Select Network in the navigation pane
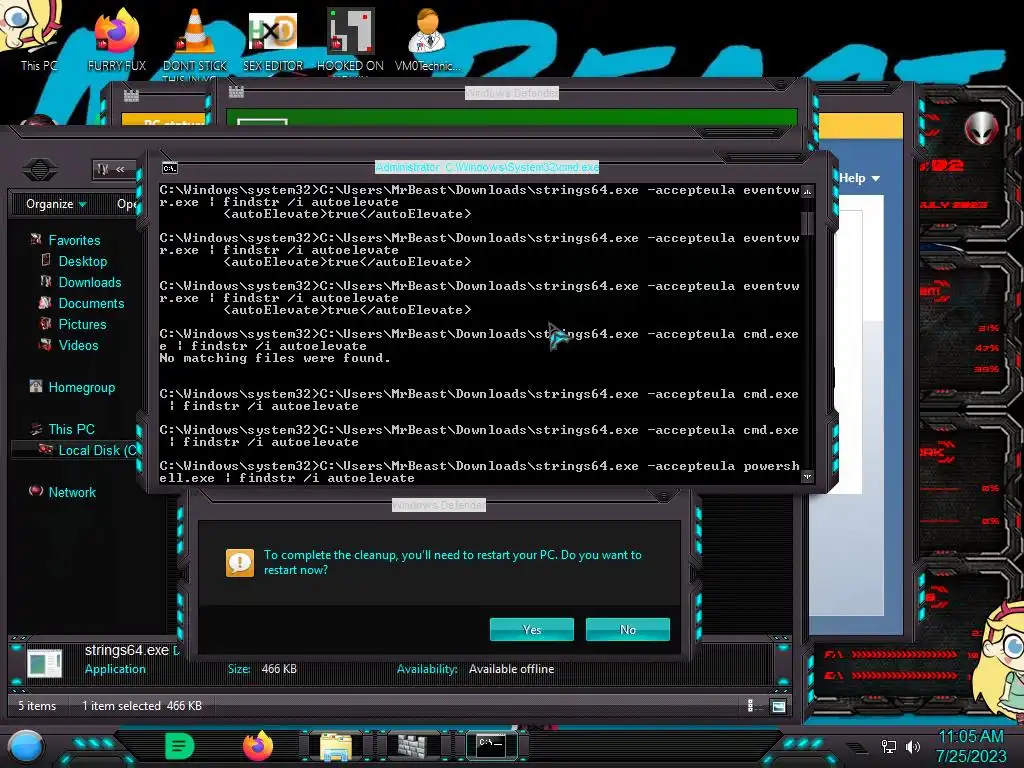Screen dimensions: 1024x768 tap(72, 492)
